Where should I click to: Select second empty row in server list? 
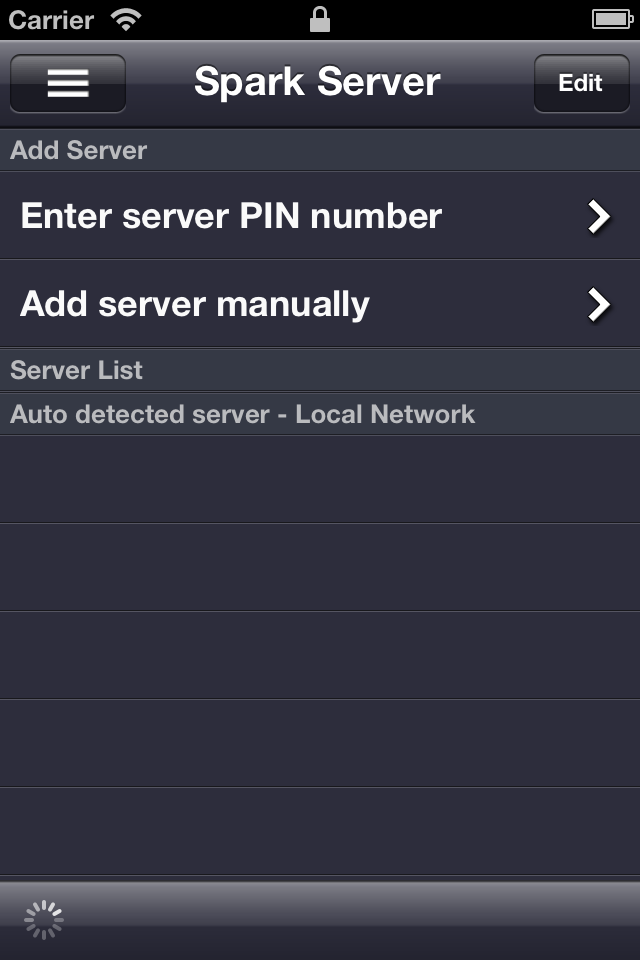320,567
